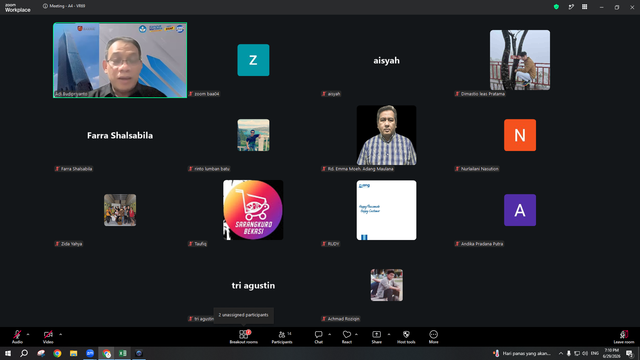Select Taufiq's Sarangkuro Bekasi logo

click(x=253, y=210)
